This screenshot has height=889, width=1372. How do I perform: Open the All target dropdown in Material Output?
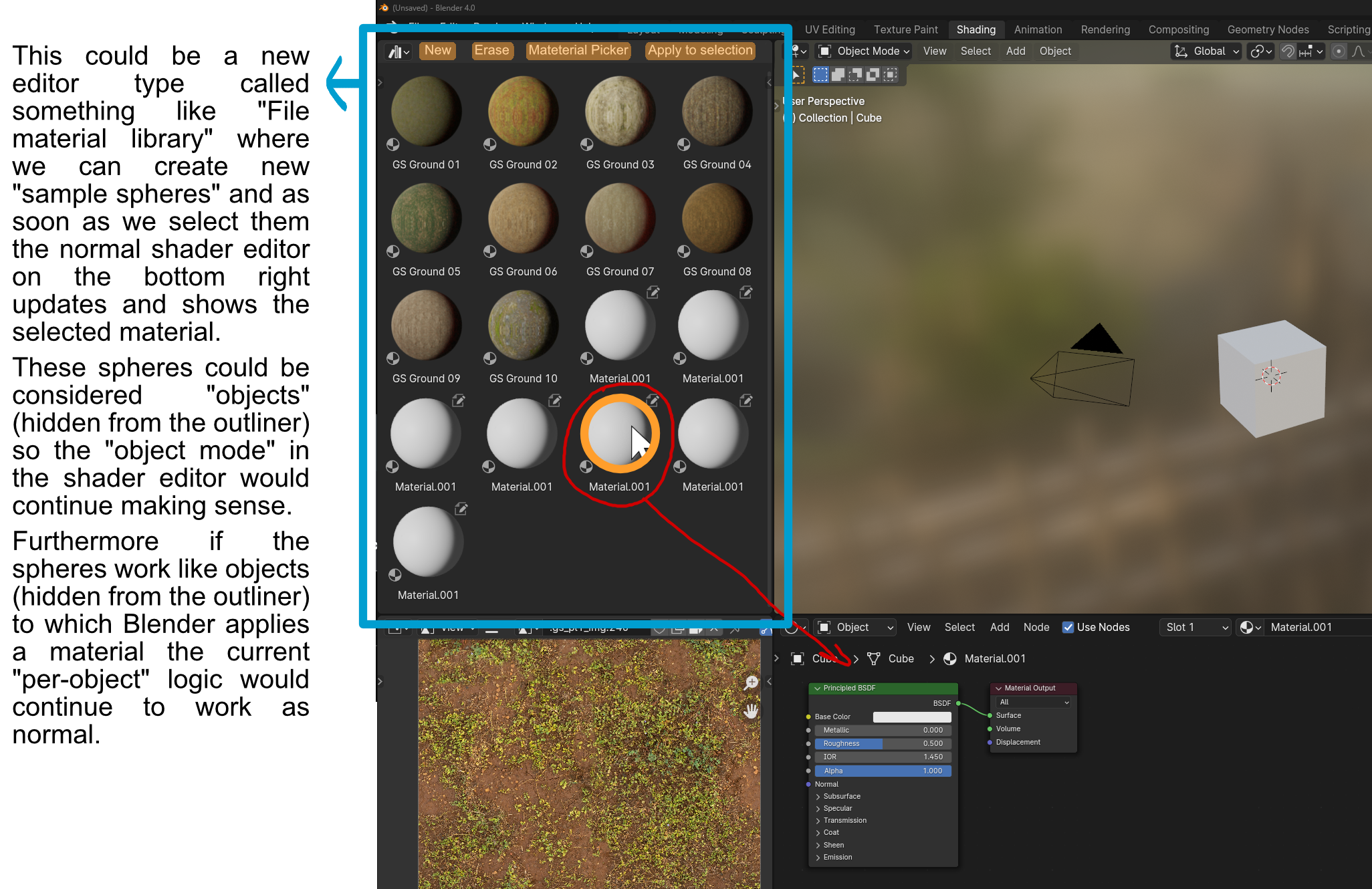(1034, 702)
